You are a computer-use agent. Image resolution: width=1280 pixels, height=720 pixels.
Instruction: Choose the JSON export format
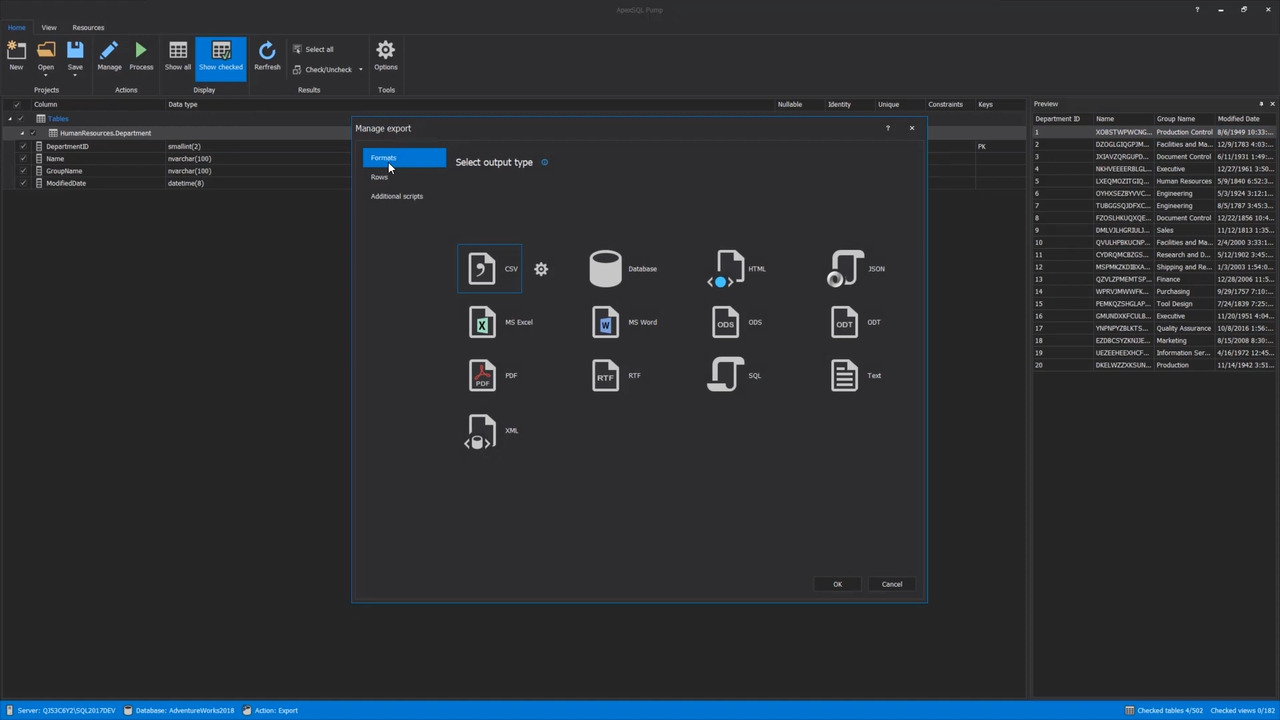pos(847,268)
